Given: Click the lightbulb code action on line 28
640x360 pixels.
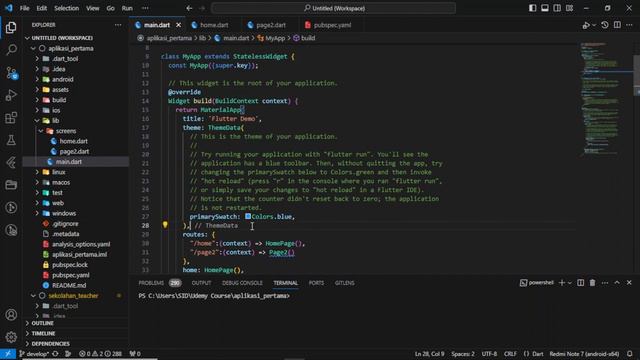Looking at the screenshot, I should pyautogui.click(x=165, y=224).
